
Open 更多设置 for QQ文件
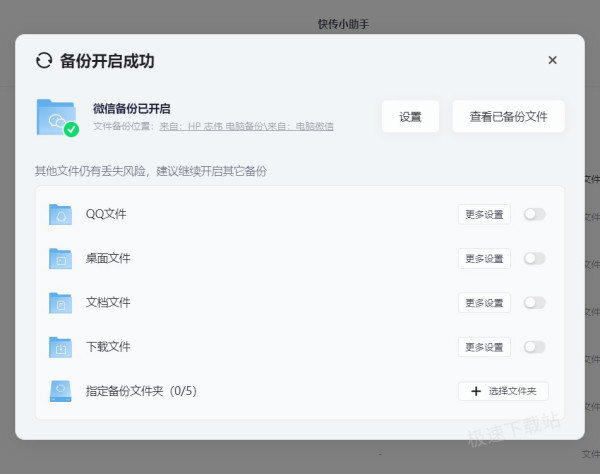[484, 215]
